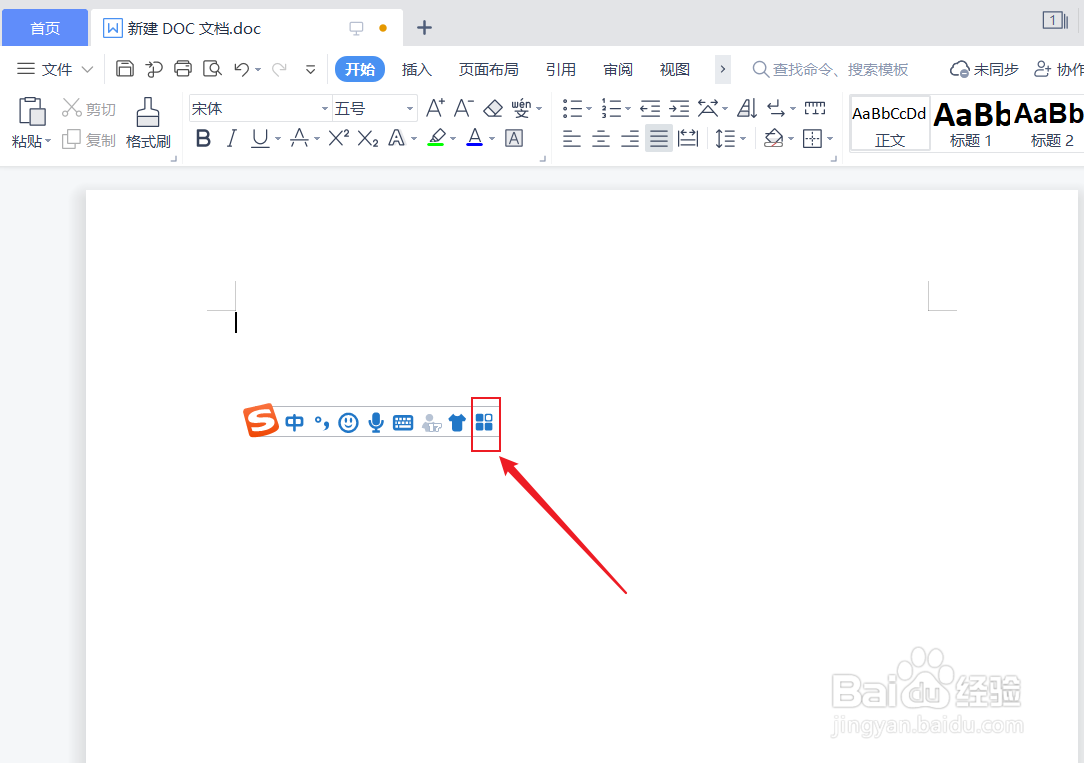Center align text
This screenshot has width=1084, height=763.
(601, 139)
